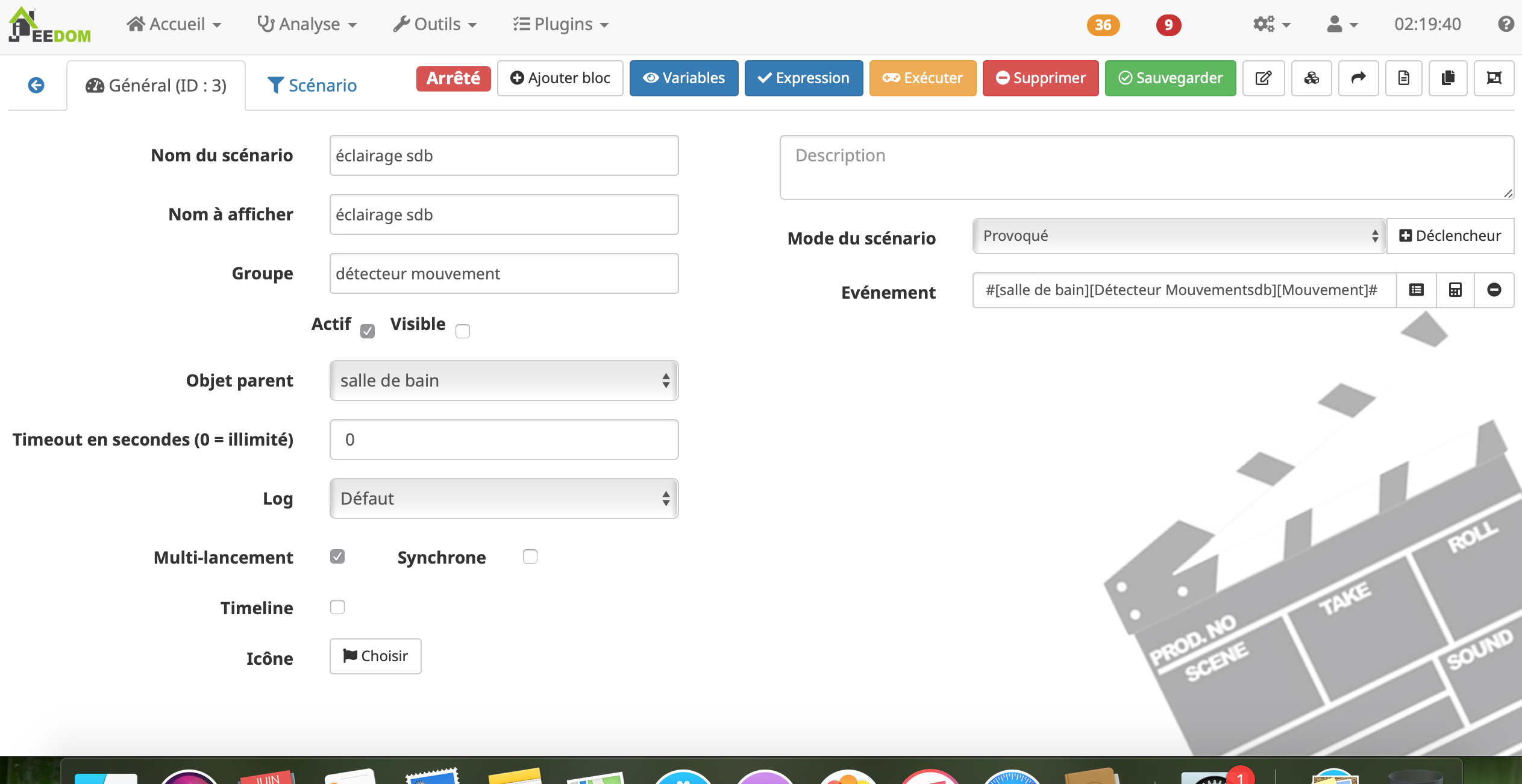
Task: Enable the Synchrone checkbox
Action: click(530, 556)
